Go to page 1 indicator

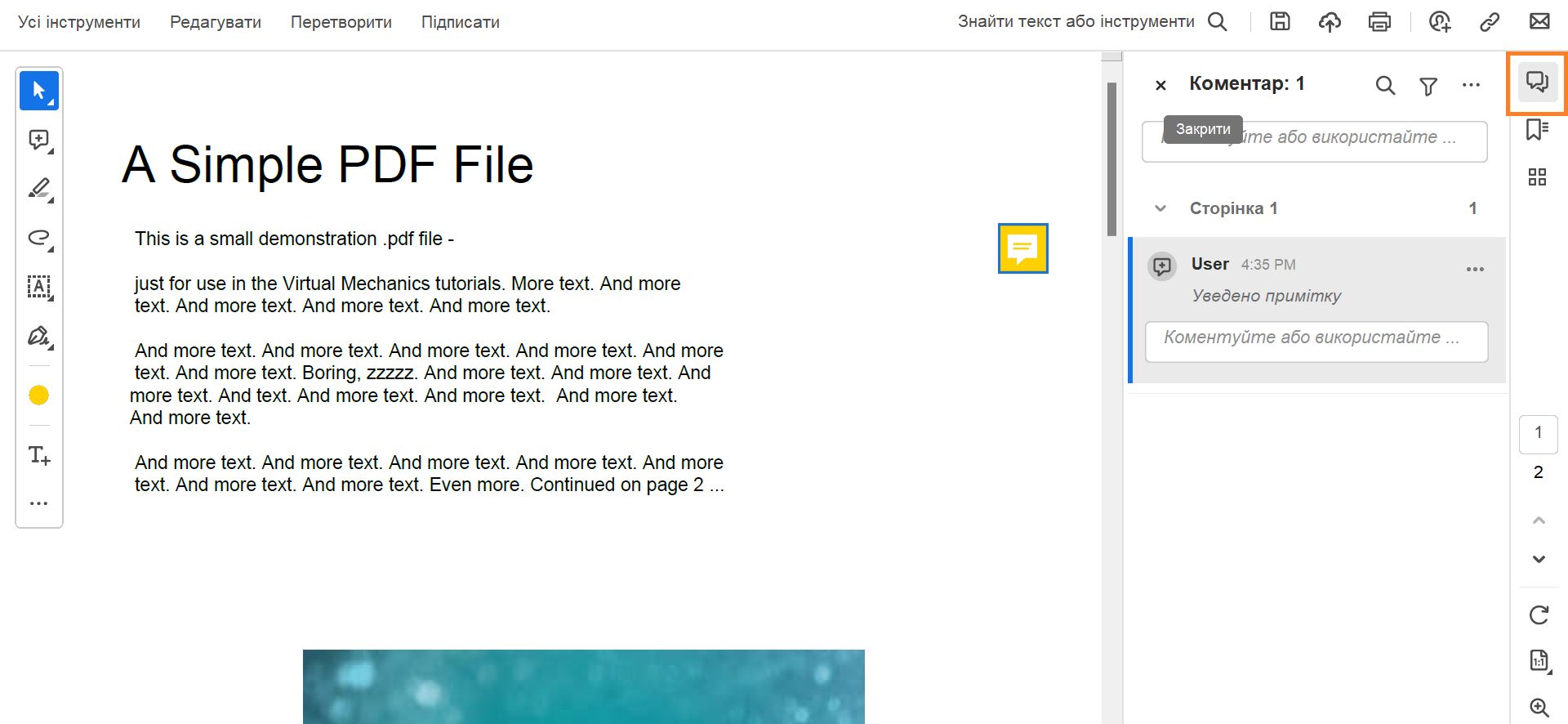coord(1539,434)
